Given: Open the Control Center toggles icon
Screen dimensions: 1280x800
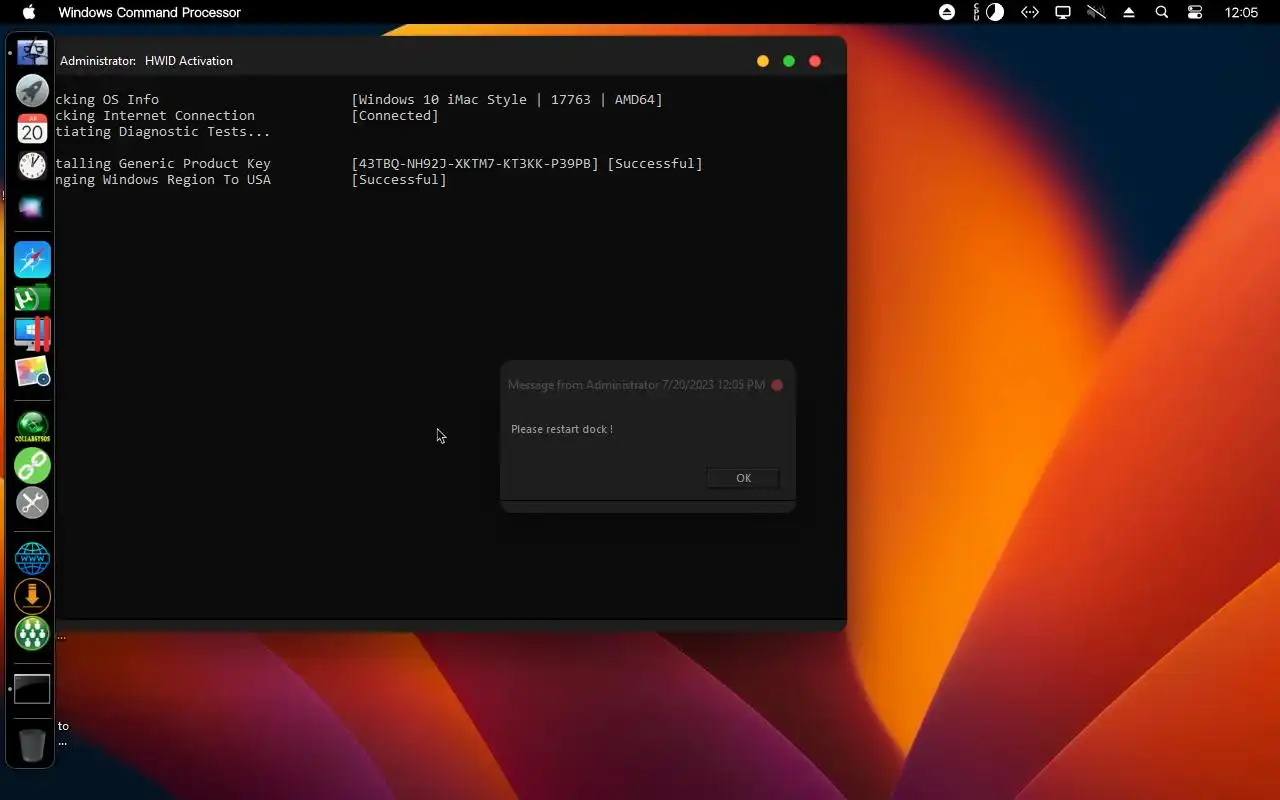Looking at the screenshot, I should click(1195, 12).
